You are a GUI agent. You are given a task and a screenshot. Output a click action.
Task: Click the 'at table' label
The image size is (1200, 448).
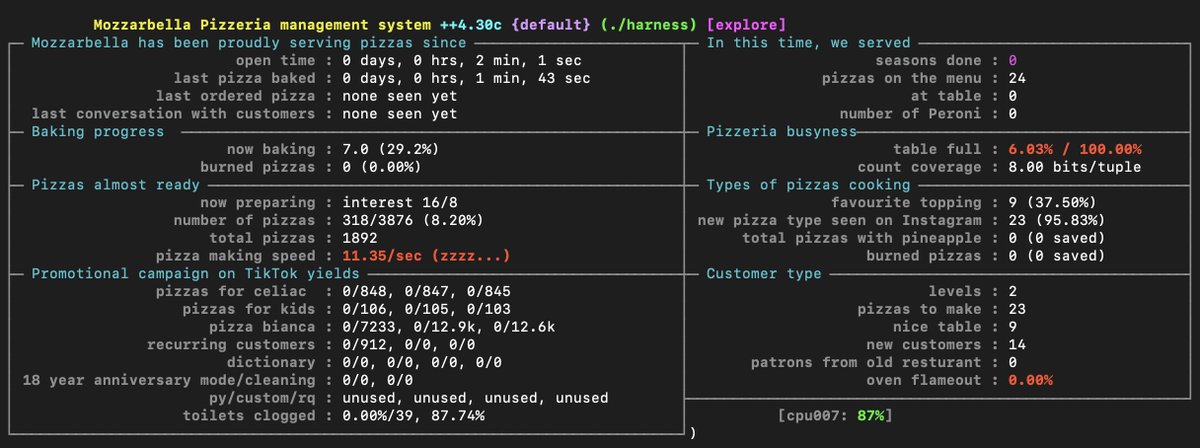tap(944, 96)
